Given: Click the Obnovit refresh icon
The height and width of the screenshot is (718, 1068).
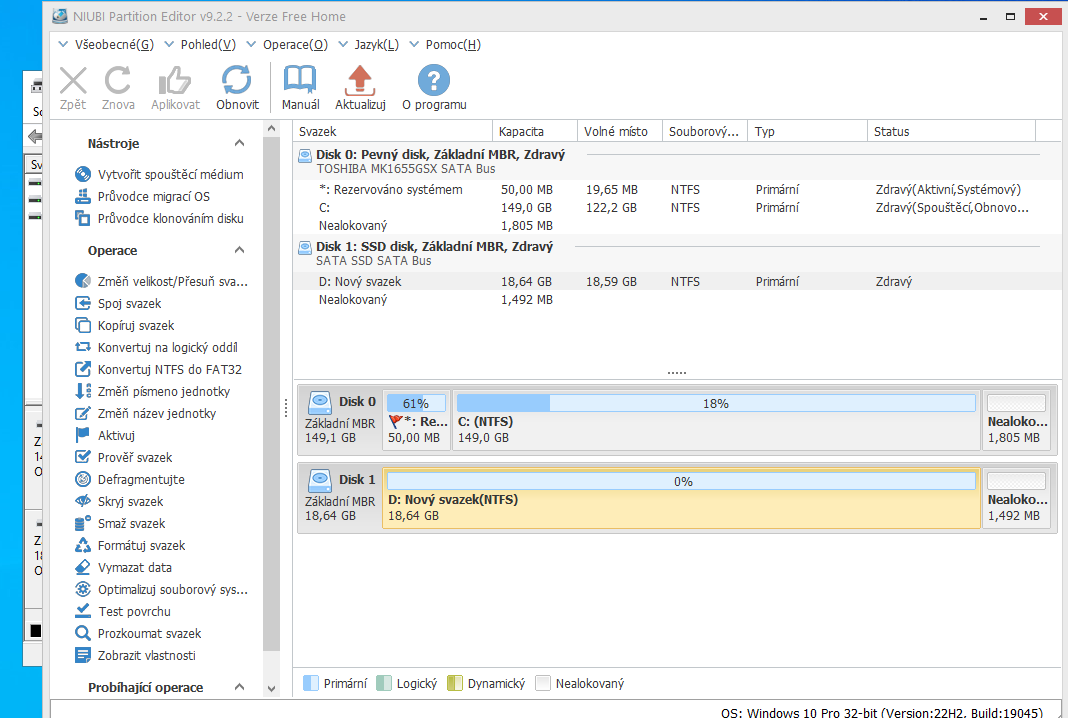Looking at the screenshot, I should [x=237, y=81].
